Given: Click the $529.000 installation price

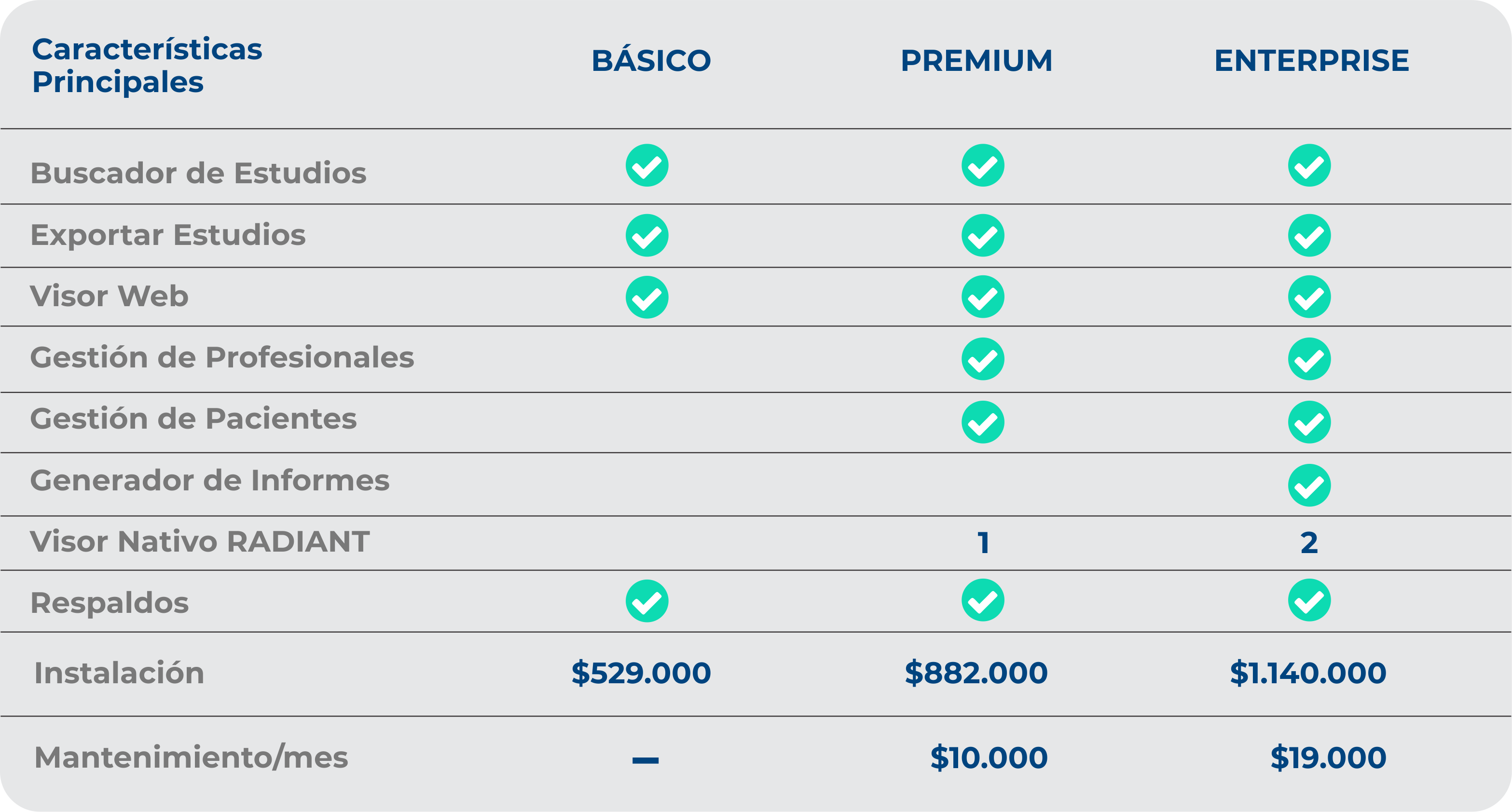Looking at the screenshot, I should [x=641, y=673].
